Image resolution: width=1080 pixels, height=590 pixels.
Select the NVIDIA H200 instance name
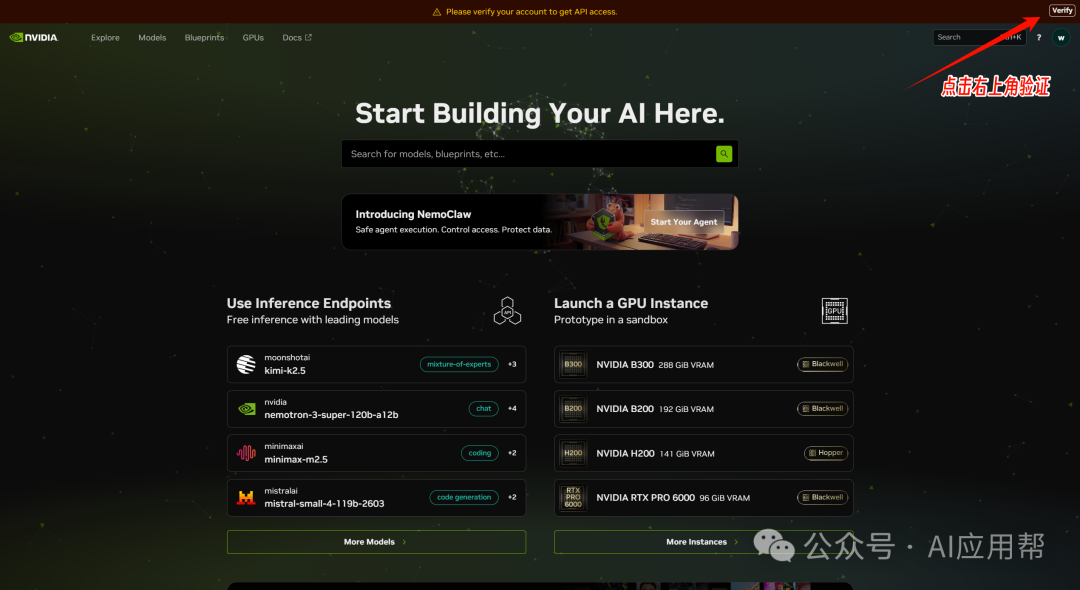625,453
